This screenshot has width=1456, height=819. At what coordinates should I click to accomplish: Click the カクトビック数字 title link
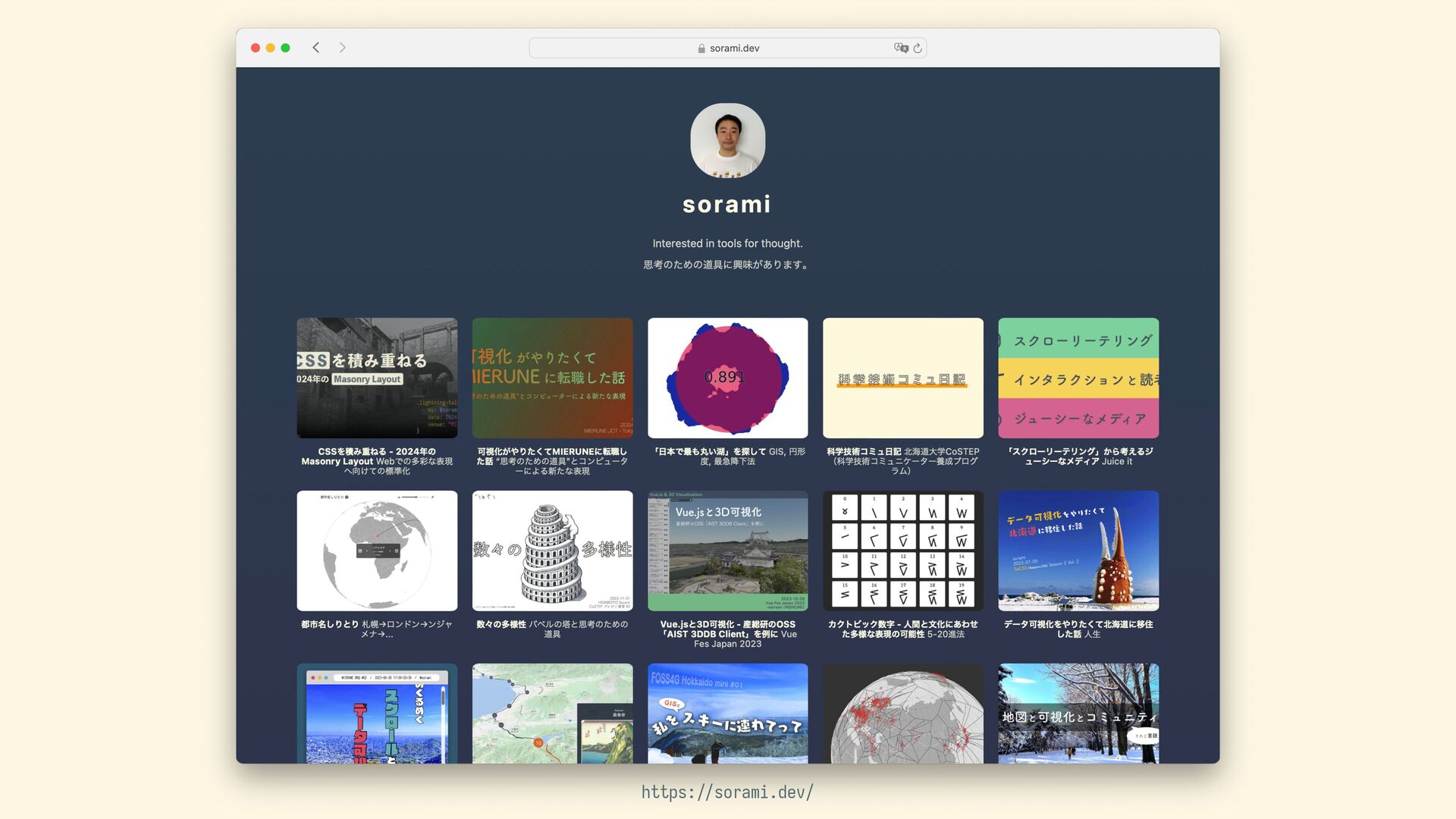(902, 624)
